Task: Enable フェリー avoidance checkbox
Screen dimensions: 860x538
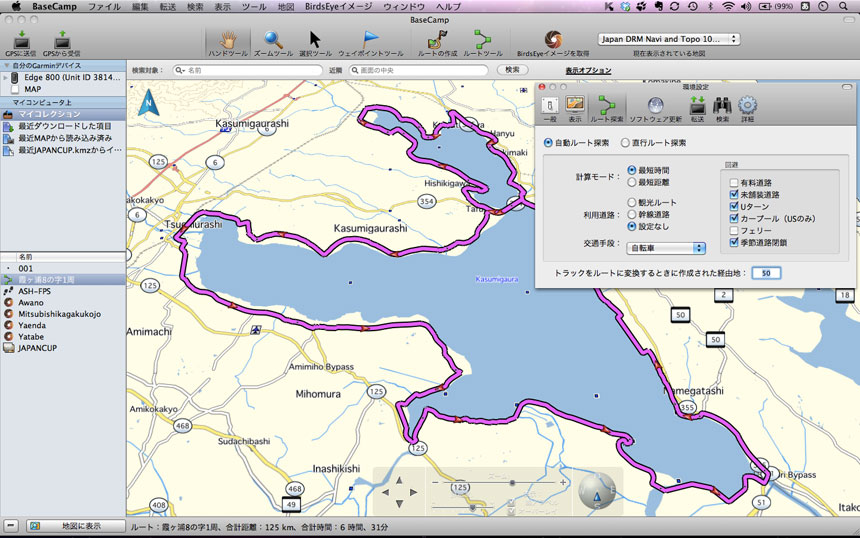Action: click(x=734, y=230)
